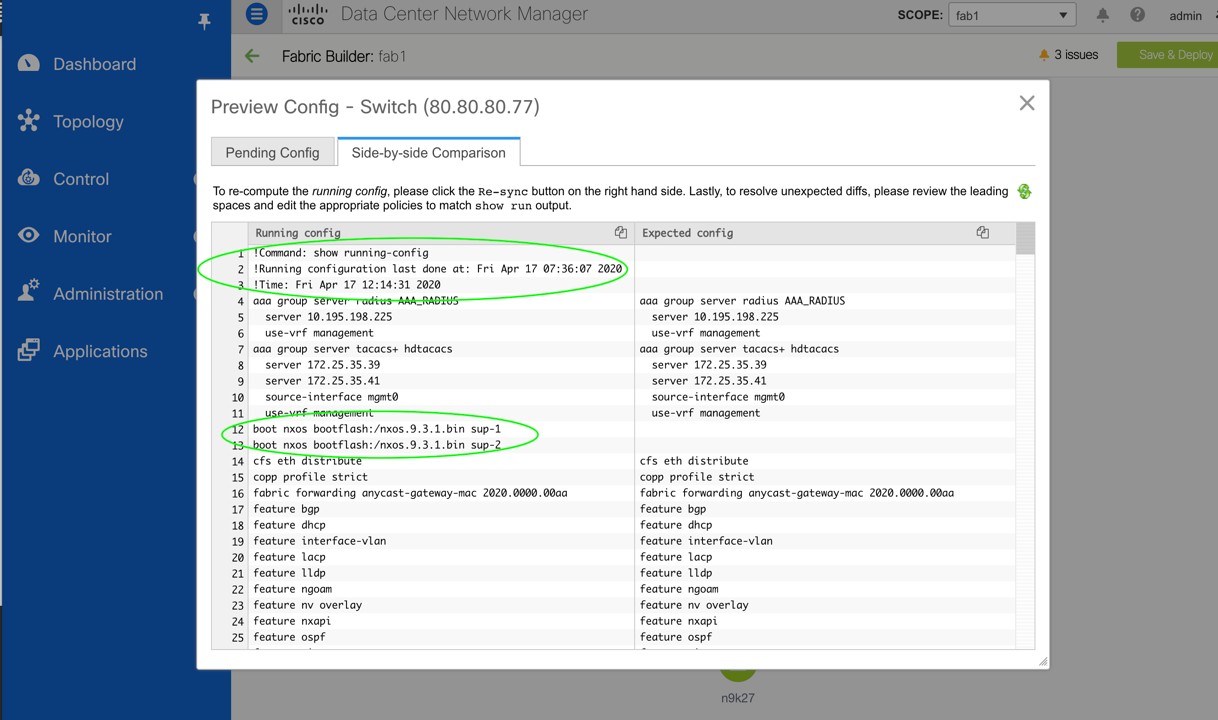Click expected config 'feature ospf' line
Viewport: 1218px width, 720px height.
pyautogui.click(x=676, y=637)
